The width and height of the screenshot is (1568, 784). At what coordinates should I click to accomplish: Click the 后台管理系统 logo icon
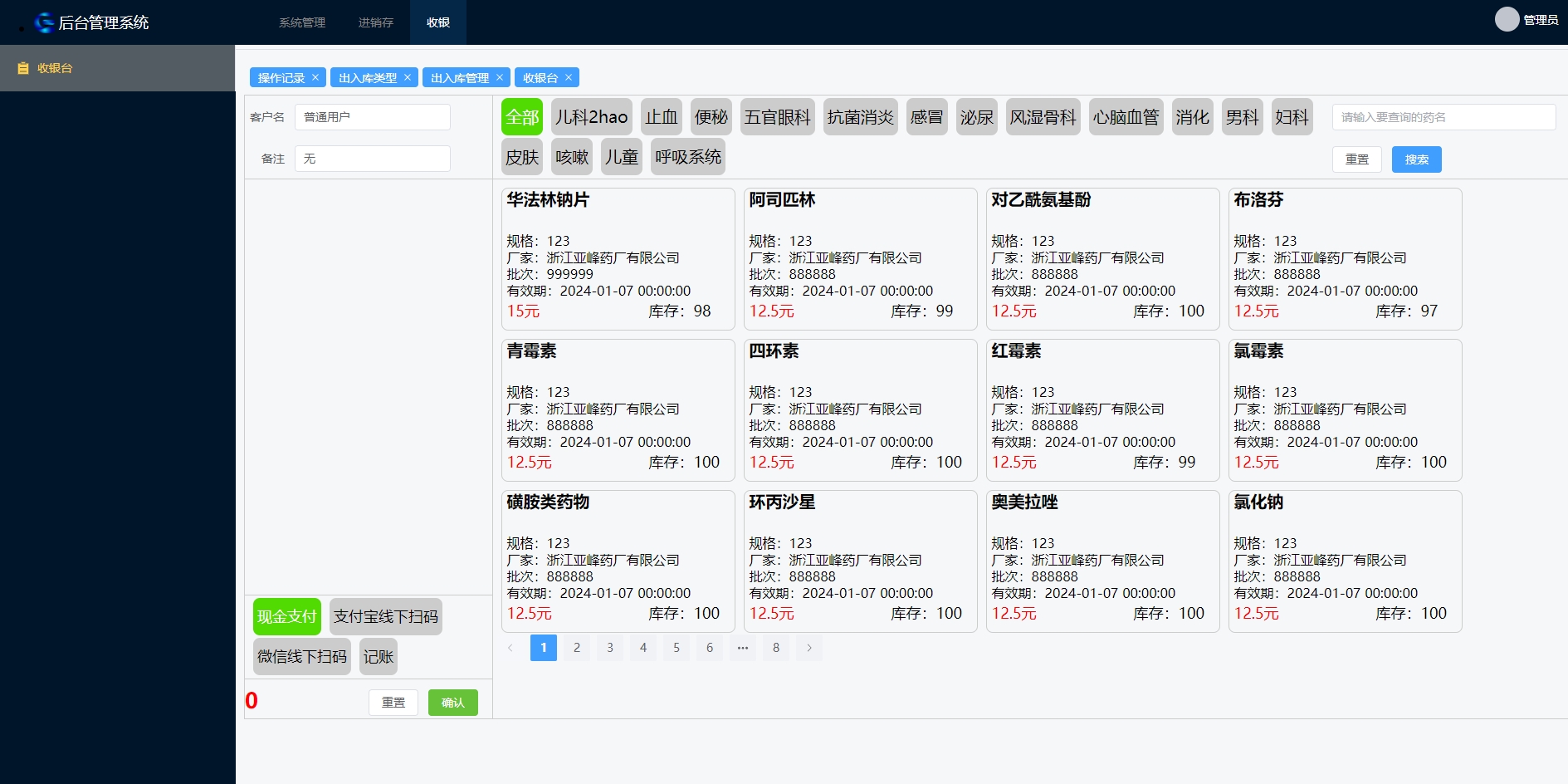(x=44, y=22)
